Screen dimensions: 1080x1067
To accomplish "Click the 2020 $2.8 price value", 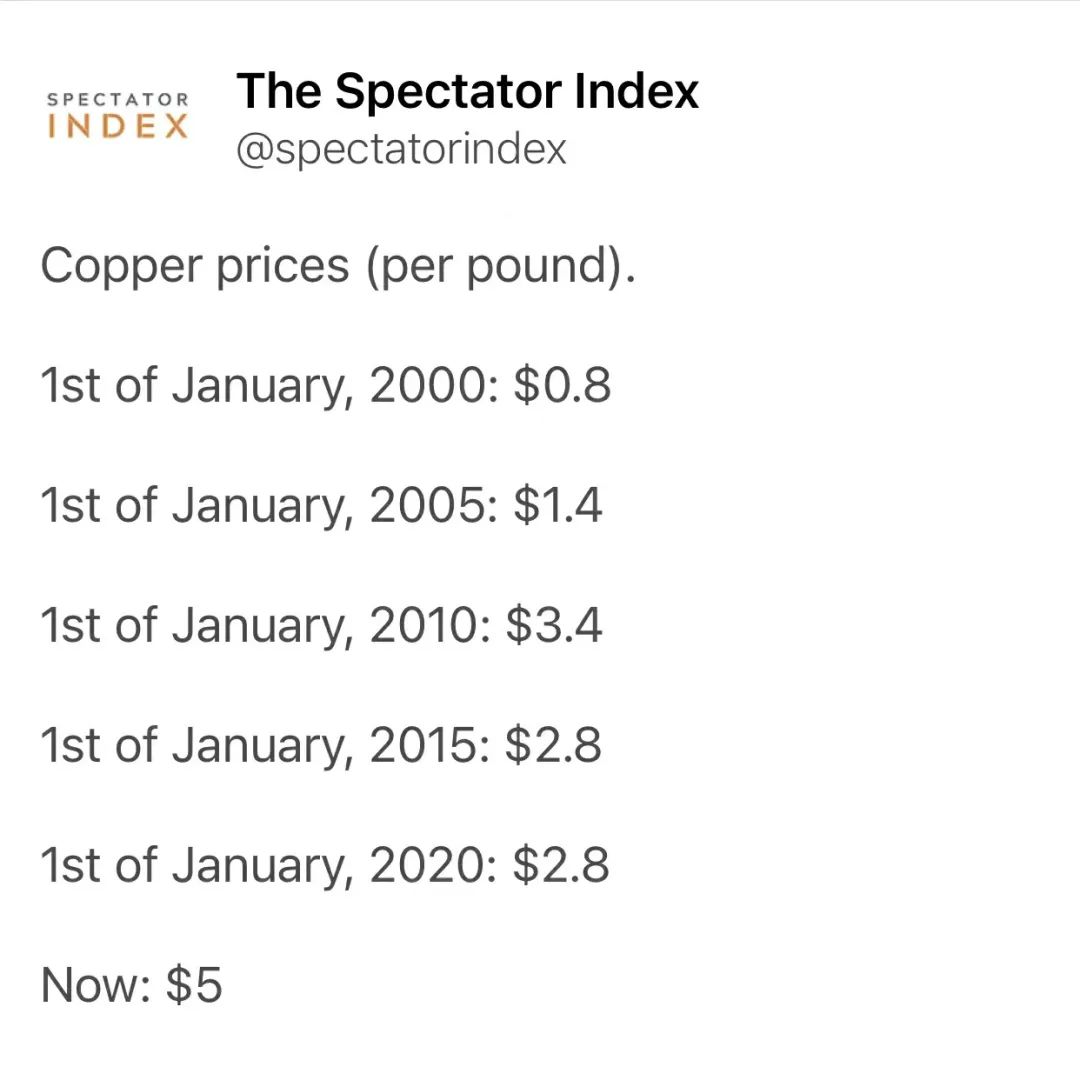I will click(x=561, y=865).
